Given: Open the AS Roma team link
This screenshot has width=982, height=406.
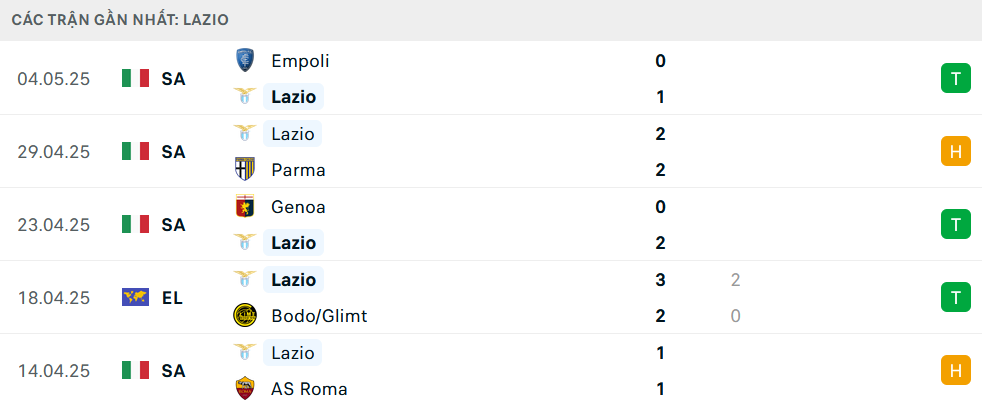Looking at the screenshot, I should (309, 389).
